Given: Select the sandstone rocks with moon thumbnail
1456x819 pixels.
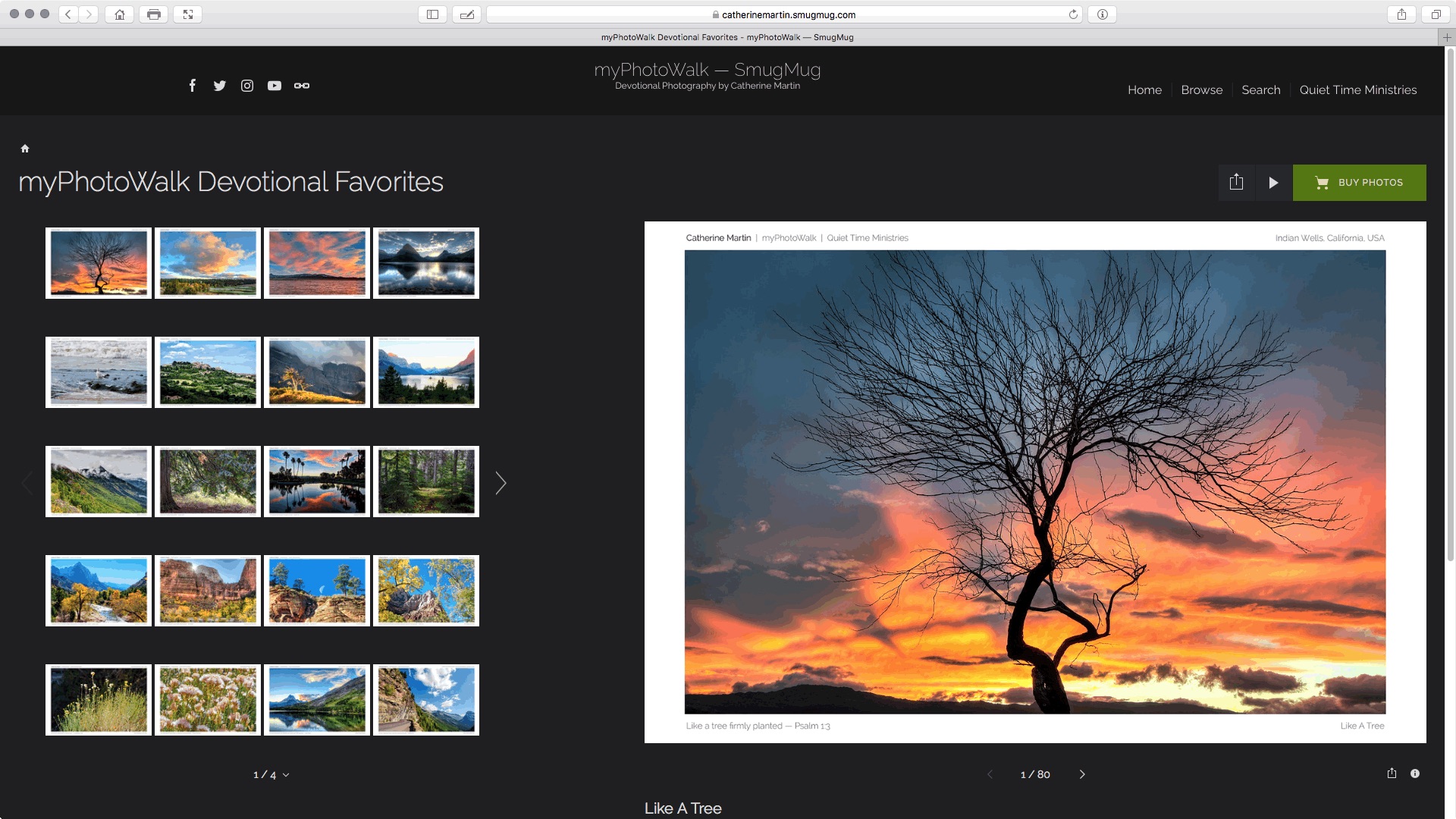Looking at the screenshot, I should 317,591.
